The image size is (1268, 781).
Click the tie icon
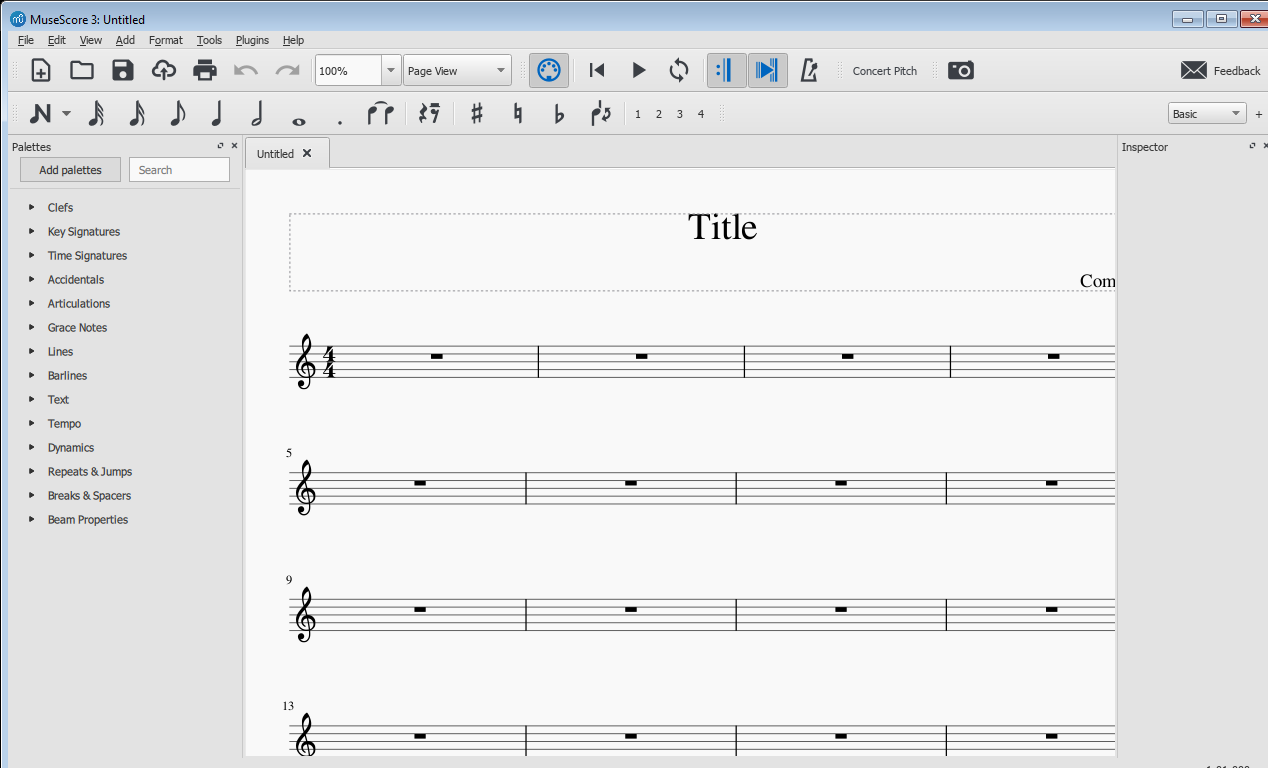[380, 114]
